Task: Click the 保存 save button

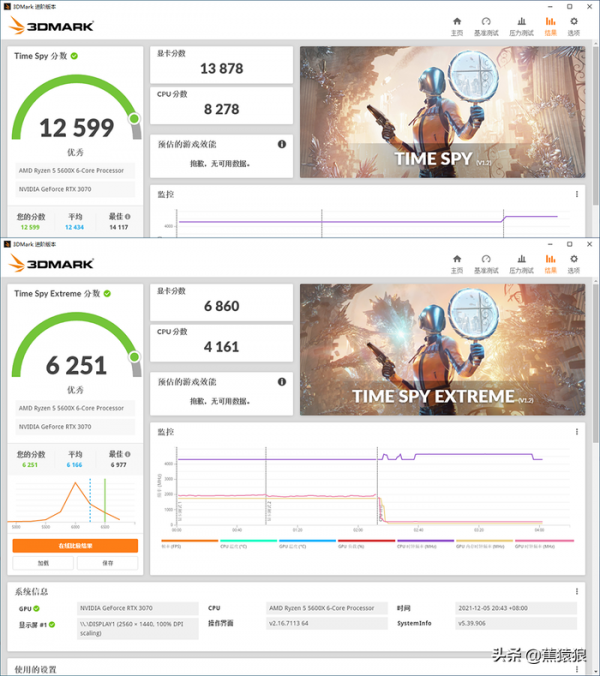Action: click(x=107, y=563)
